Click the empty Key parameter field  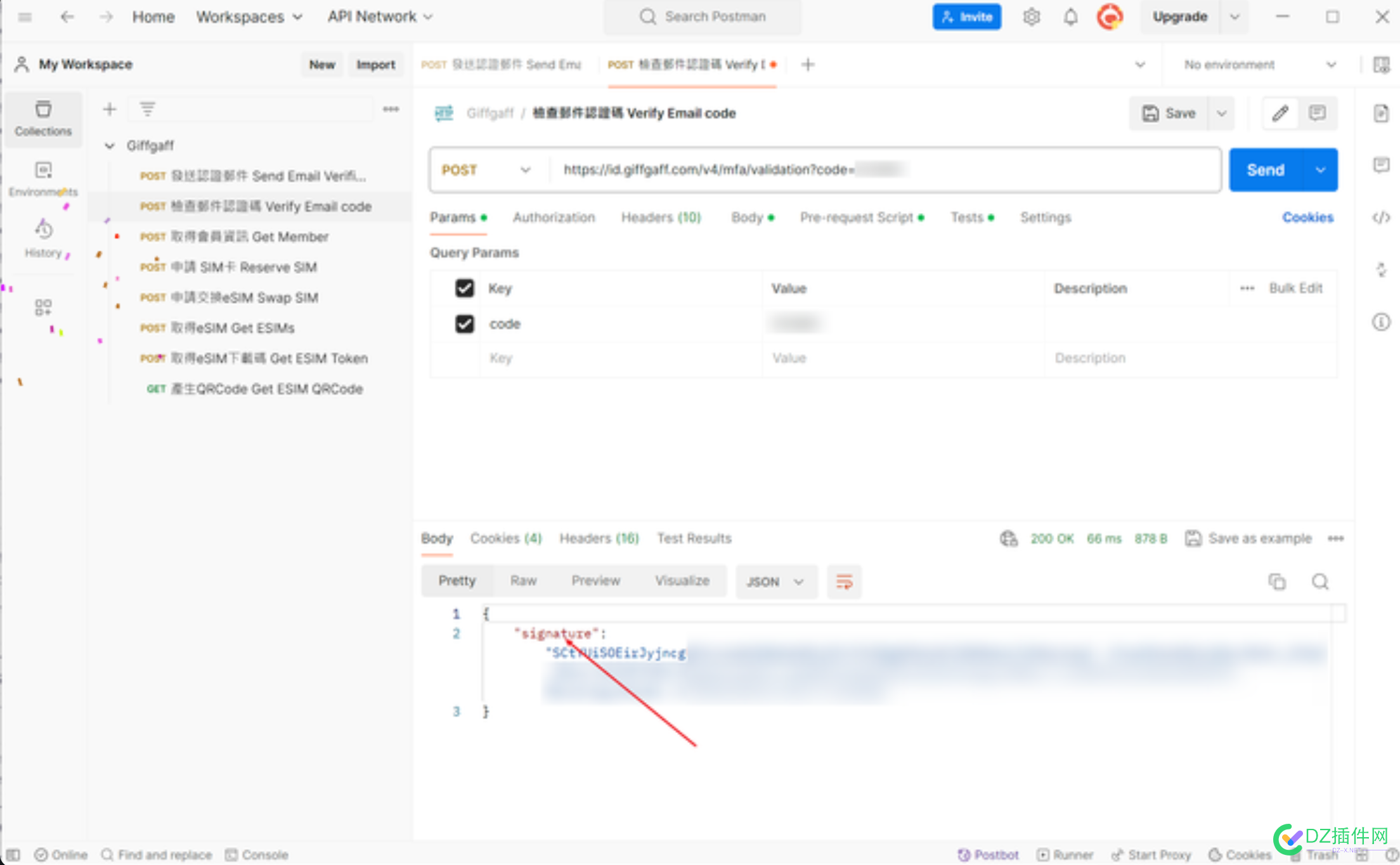coord(621,358)
